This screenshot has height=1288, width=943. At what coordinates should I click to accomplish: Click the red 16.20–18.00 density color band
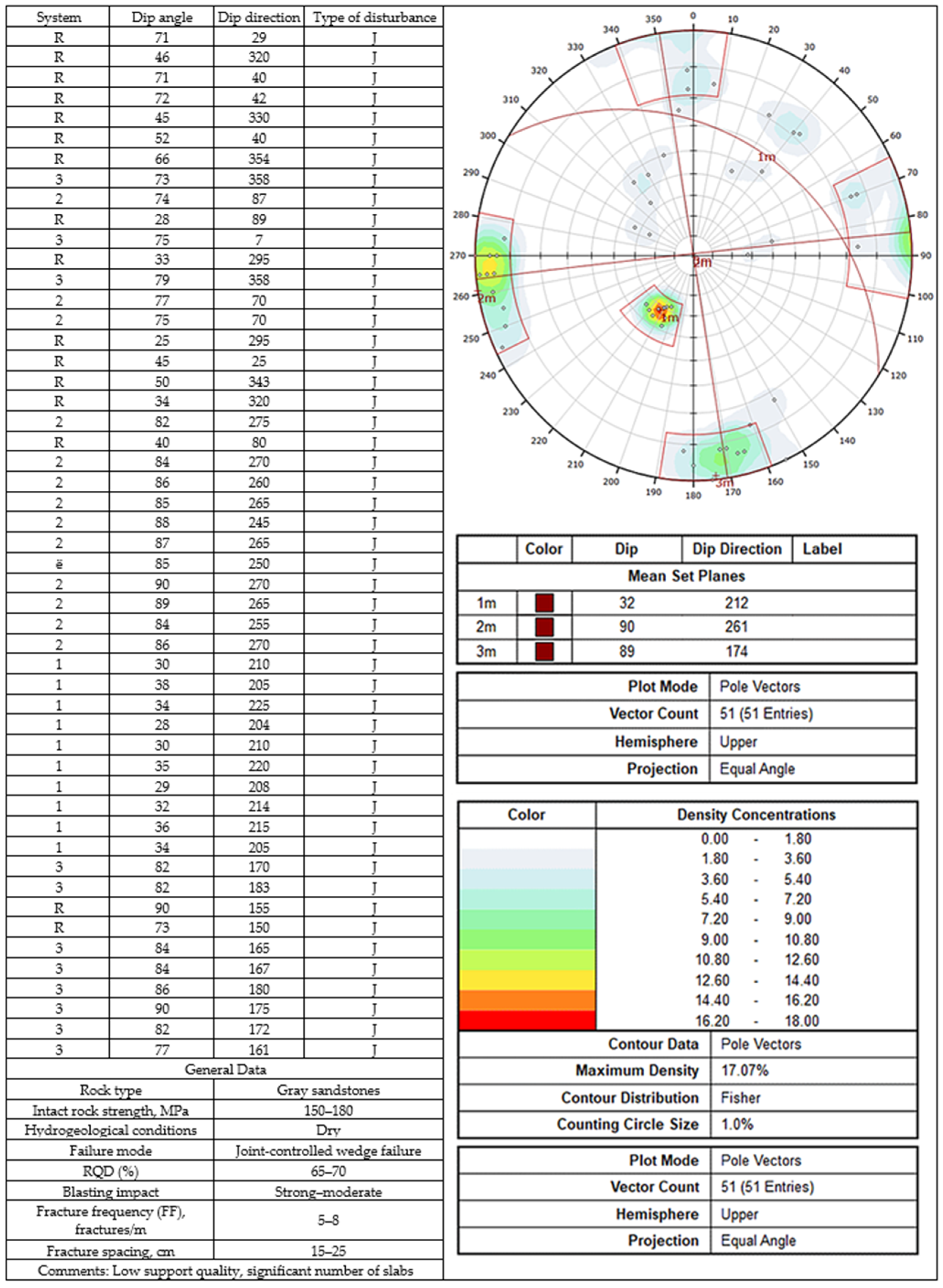click(x=526, y=1020)
